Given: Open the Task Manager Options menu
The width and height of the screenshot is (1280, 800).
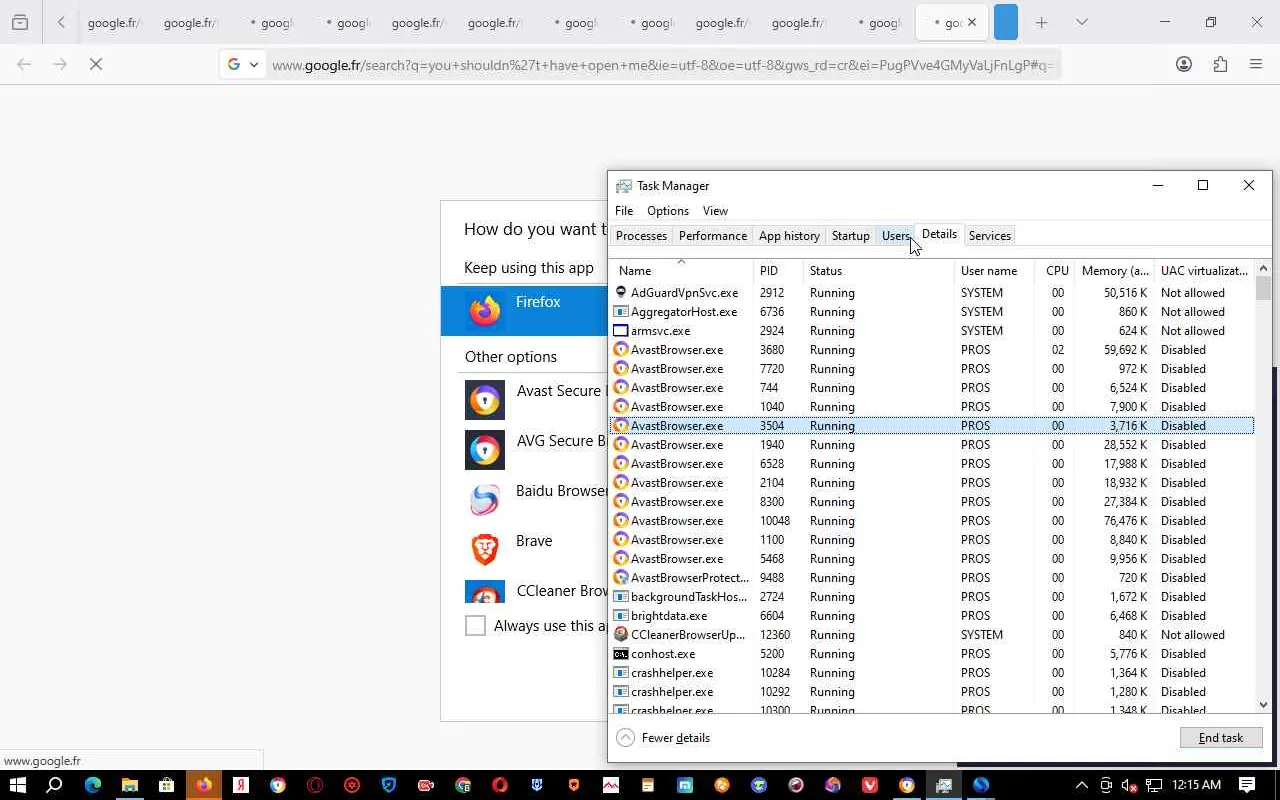Looking at the screenshot, I should tap(668, 211).
